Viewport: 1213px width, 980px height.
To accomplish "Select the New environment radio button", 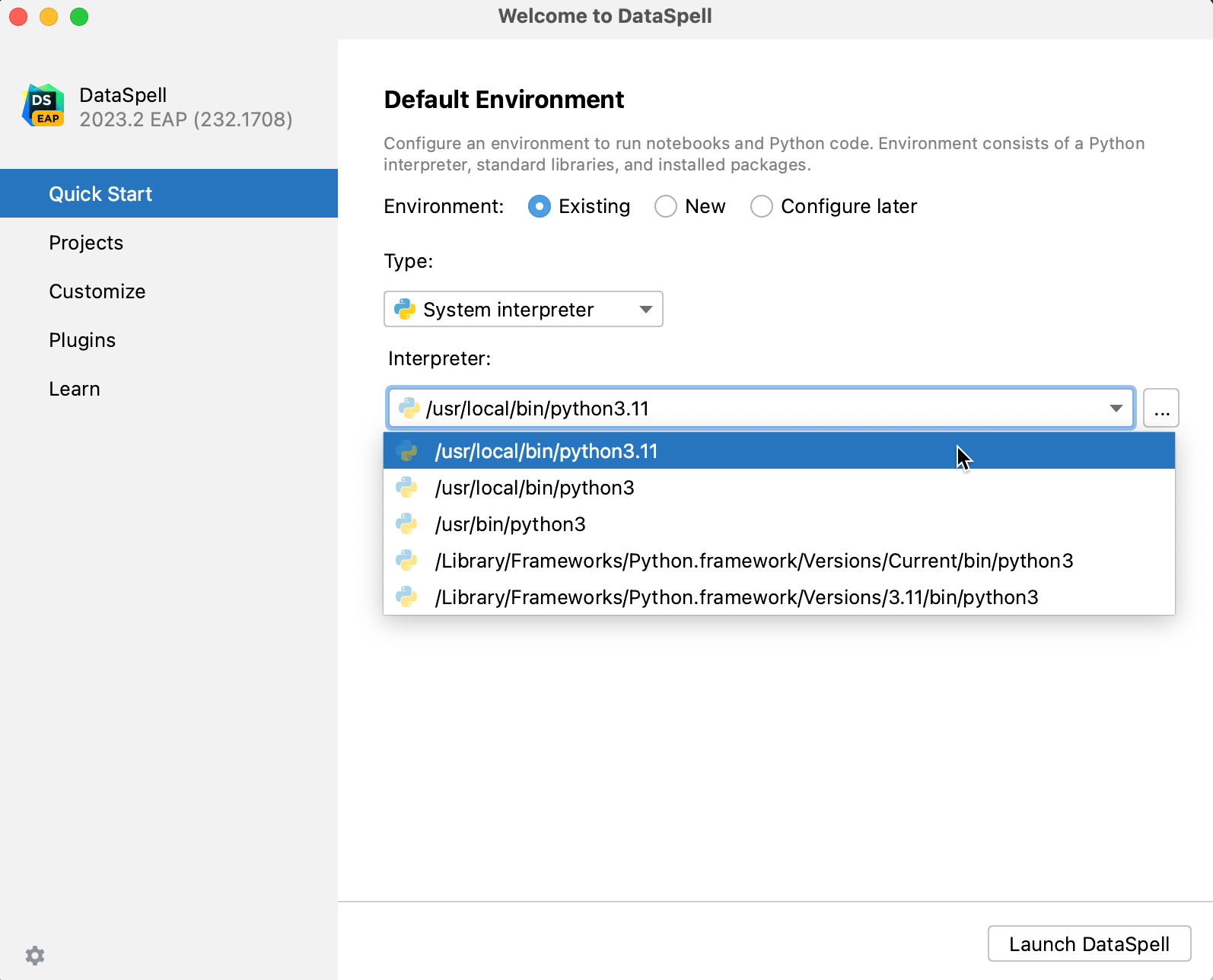I will click(666, 206).
